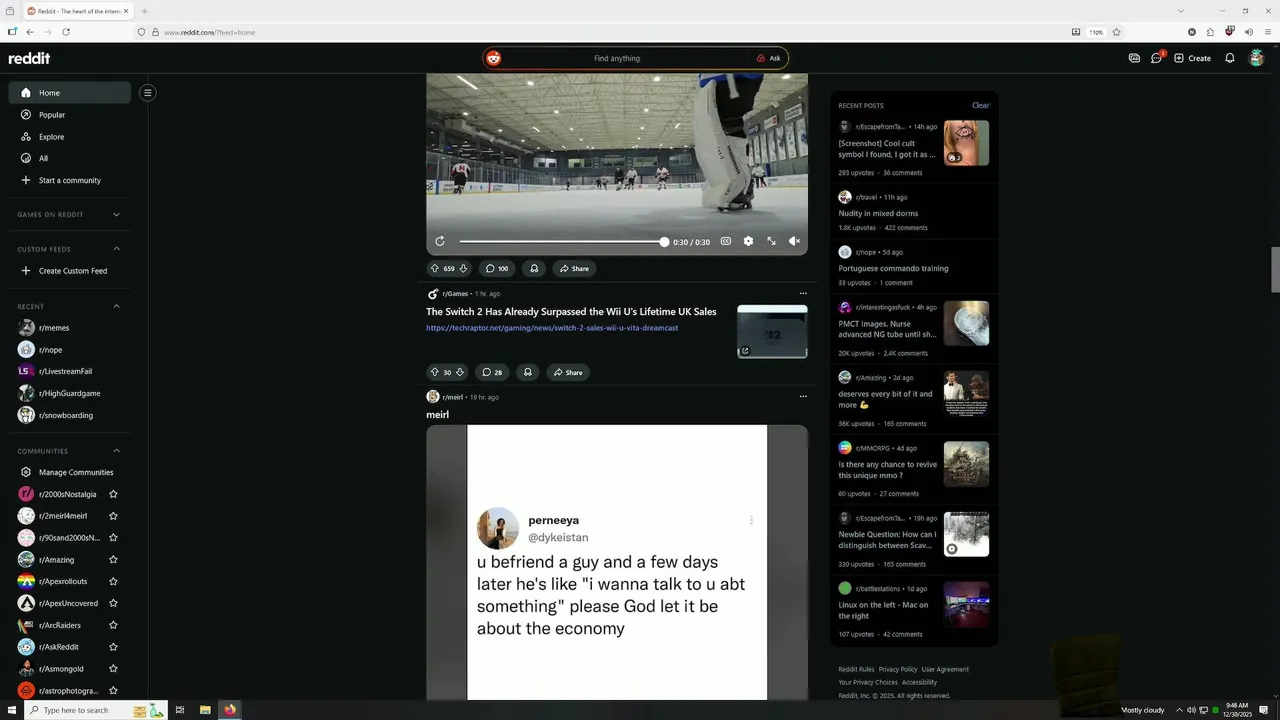The image size is (1280, 720).
Task: Favorite r/2000sNostalgia with star
Action: click(x=113, y=494)
